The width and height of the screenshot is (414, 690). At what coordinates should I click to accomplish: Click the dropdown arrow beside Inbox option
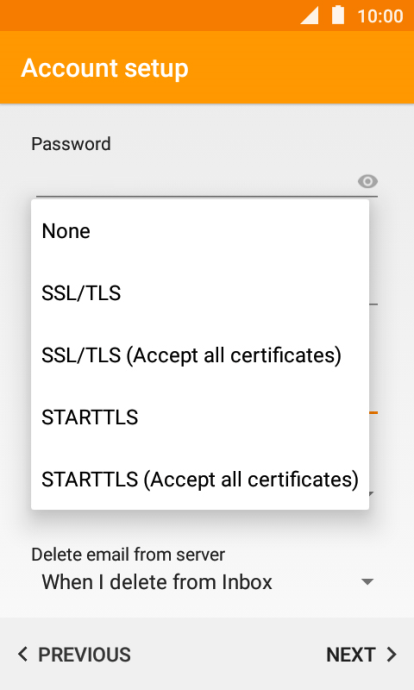click(367, 582)
